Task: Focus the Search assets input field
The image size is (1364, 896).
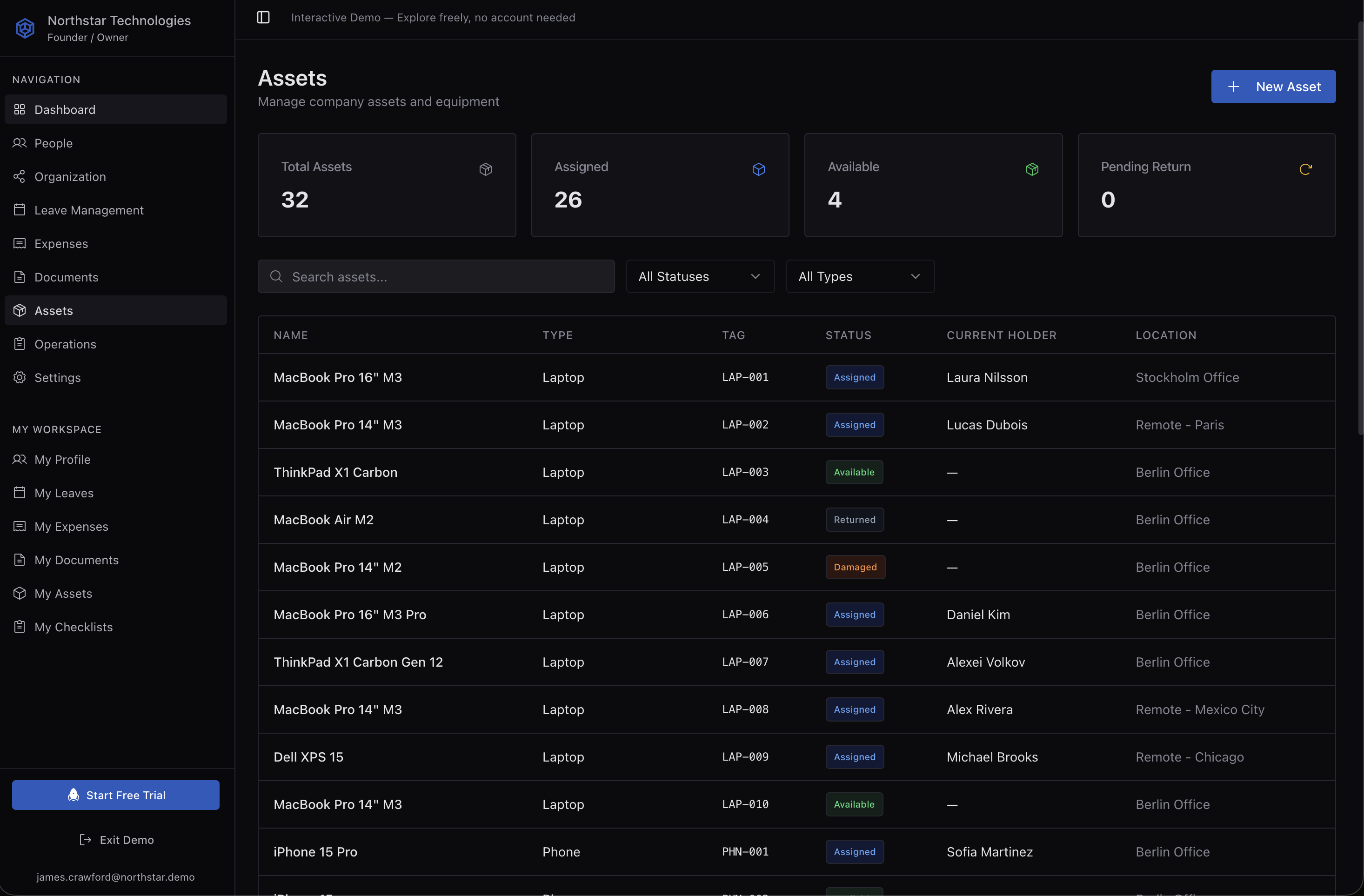Action: tap(447, 276)
